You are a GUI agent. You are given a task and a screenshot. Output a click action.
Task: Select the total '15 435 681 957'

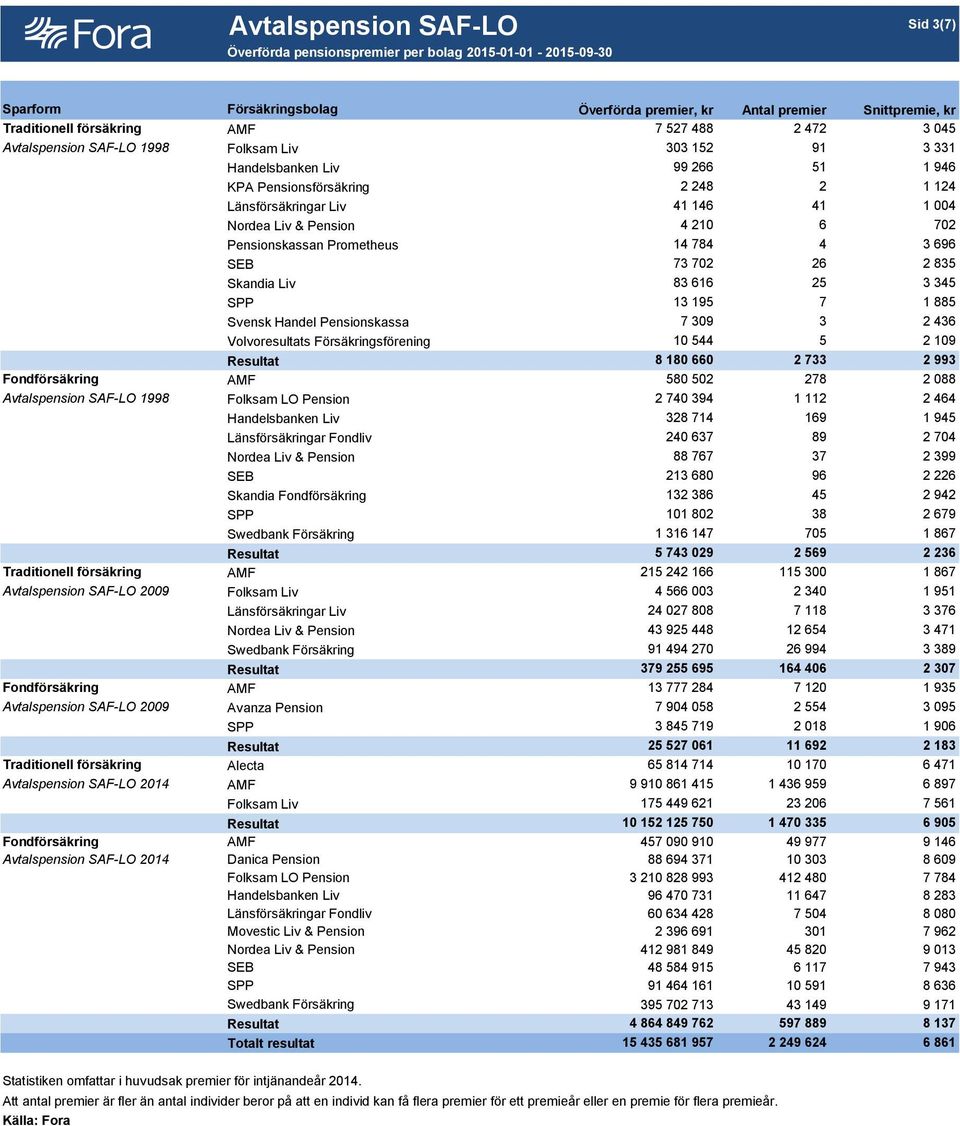pos(668,1043)
